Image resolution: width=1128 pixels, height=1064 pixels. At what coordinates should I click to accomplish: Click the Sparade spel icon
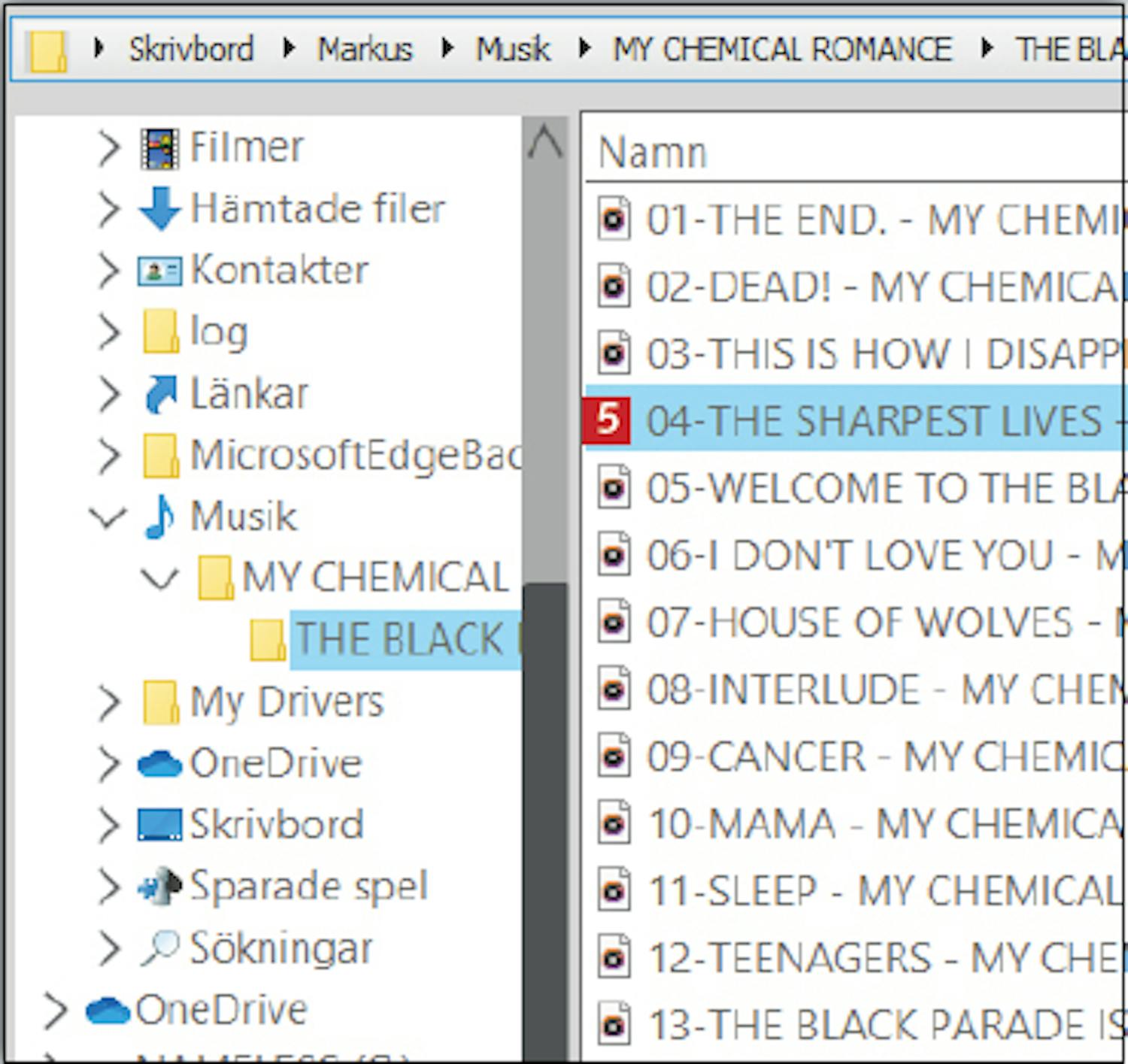pyautogui.click(x=159, y=887)
